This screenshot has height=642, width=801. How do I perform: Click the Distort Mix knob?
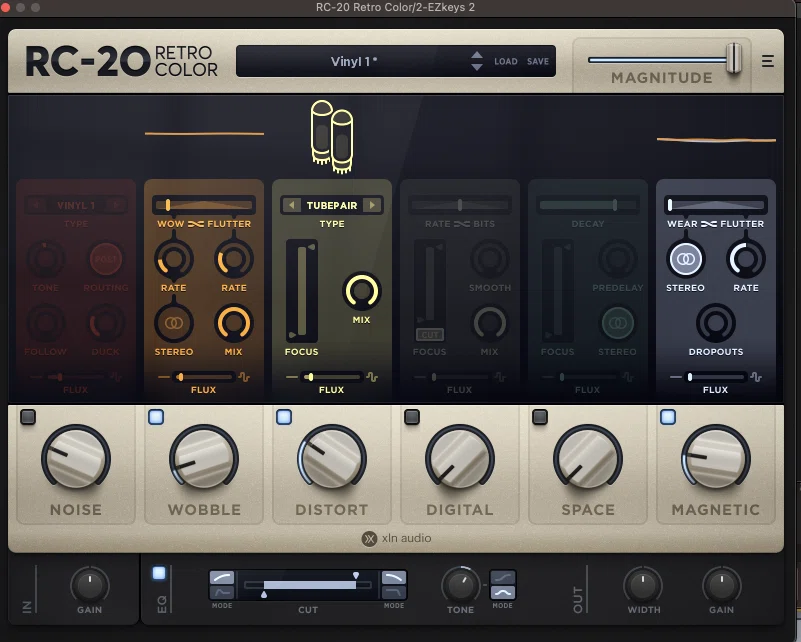coord(361,291)
